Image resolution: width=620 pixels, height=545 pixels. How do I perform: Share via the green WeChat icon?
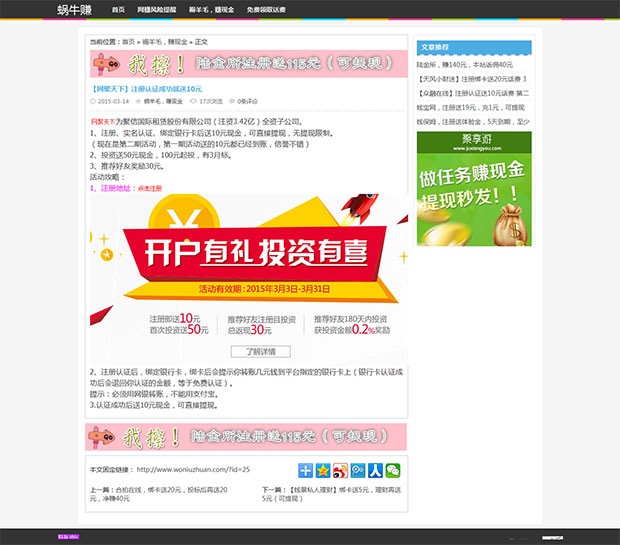click(x=393, y=471)
